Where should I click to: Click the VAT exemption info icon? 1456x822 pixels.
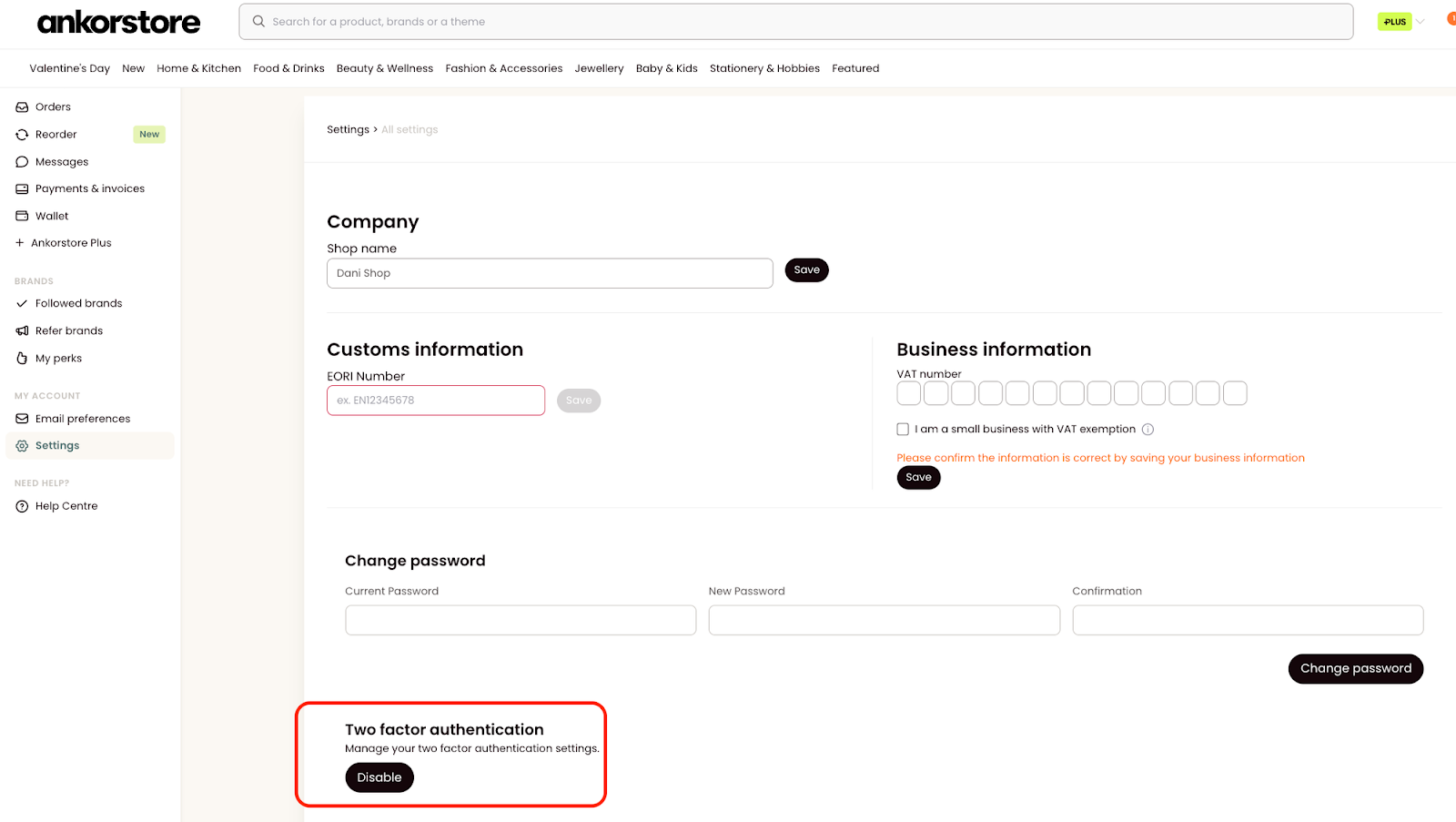(1148, 430)
